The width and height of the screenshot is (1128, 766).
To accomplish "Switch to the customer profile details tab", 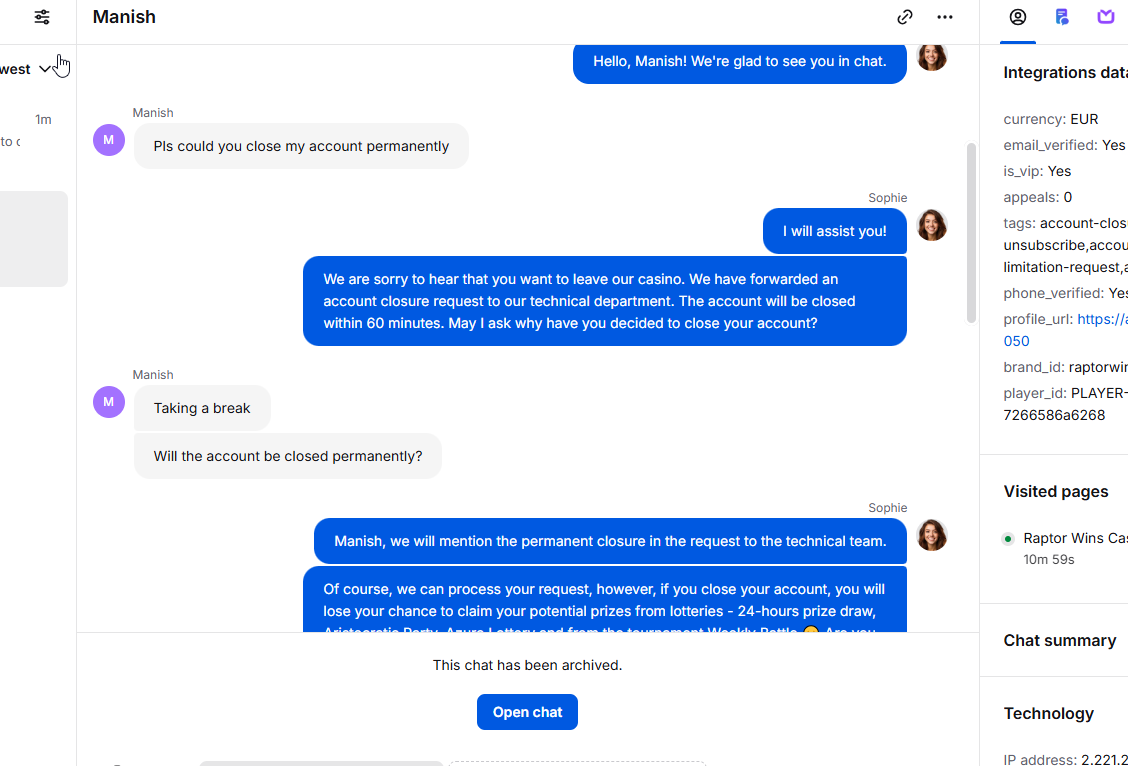I will coord(1018,17).
